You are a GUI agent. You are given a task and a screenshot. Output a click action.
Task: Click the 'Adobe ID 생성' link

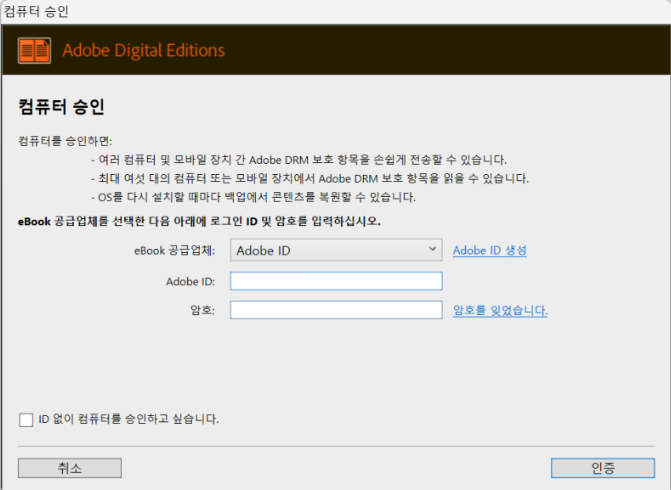click(490, 250)
